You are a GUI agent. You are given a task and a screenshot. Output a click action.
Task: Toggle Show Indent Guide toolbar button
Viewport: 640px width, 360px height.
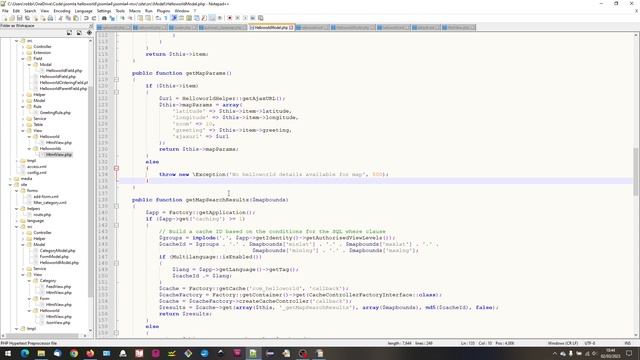pyautogui.click(x=173, y=18)
